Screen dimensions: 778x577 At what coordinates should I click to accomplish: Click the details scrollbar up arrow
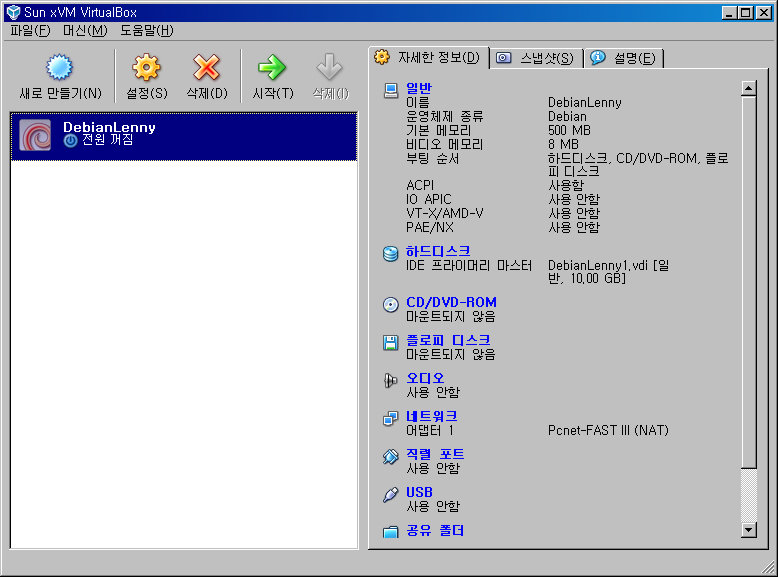coord(749,88)
